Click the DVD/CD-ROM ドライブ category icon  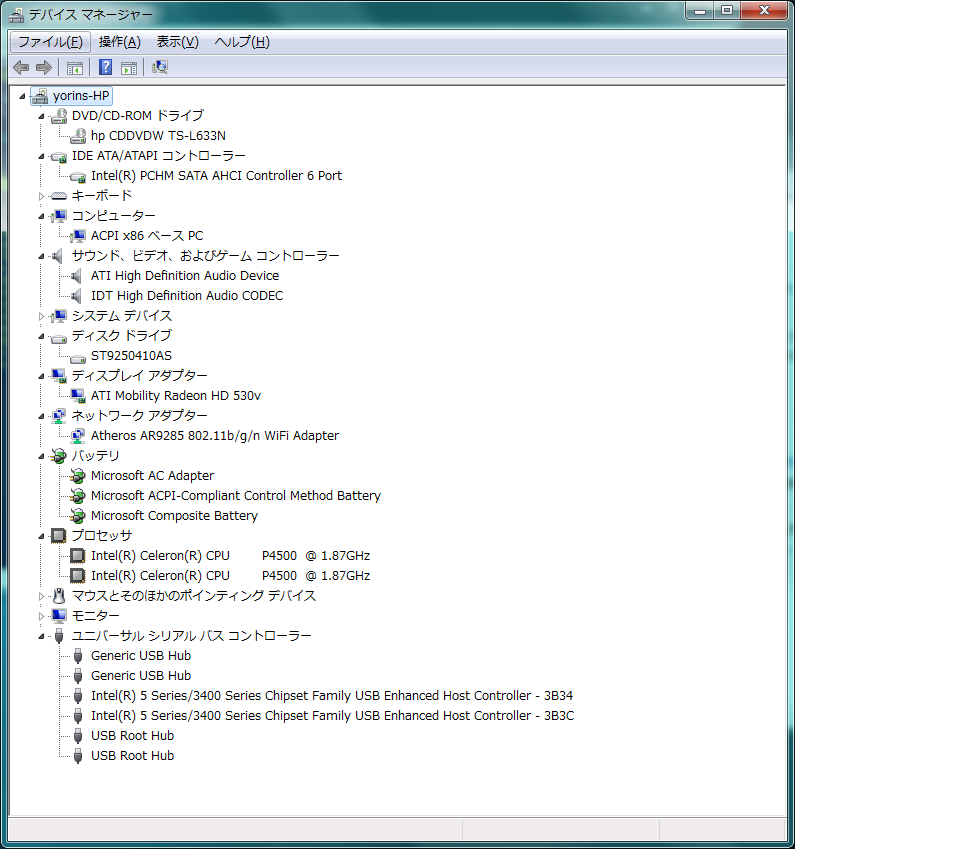click(x=59, y=116)
